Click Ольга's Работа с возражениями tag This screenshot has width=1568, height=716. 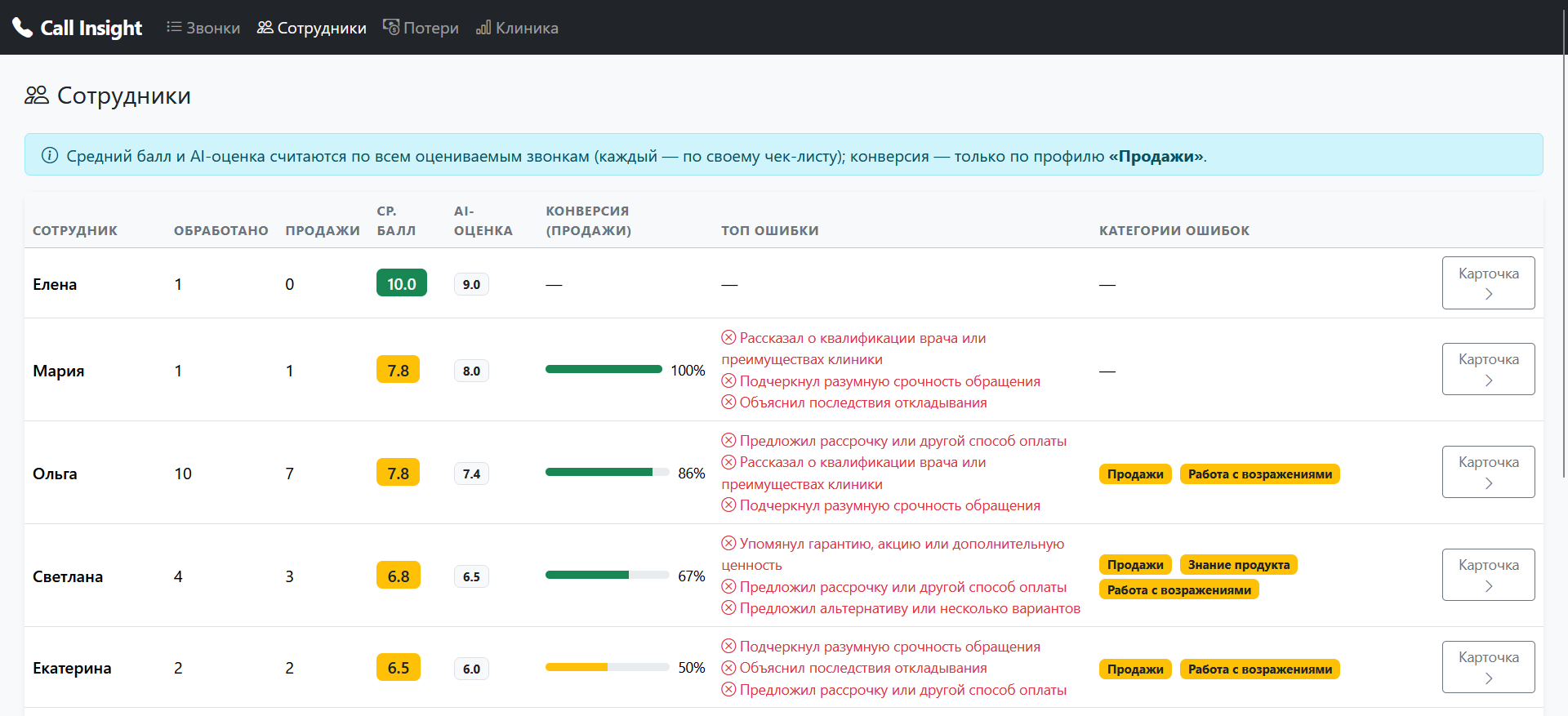click(1260, 474)
